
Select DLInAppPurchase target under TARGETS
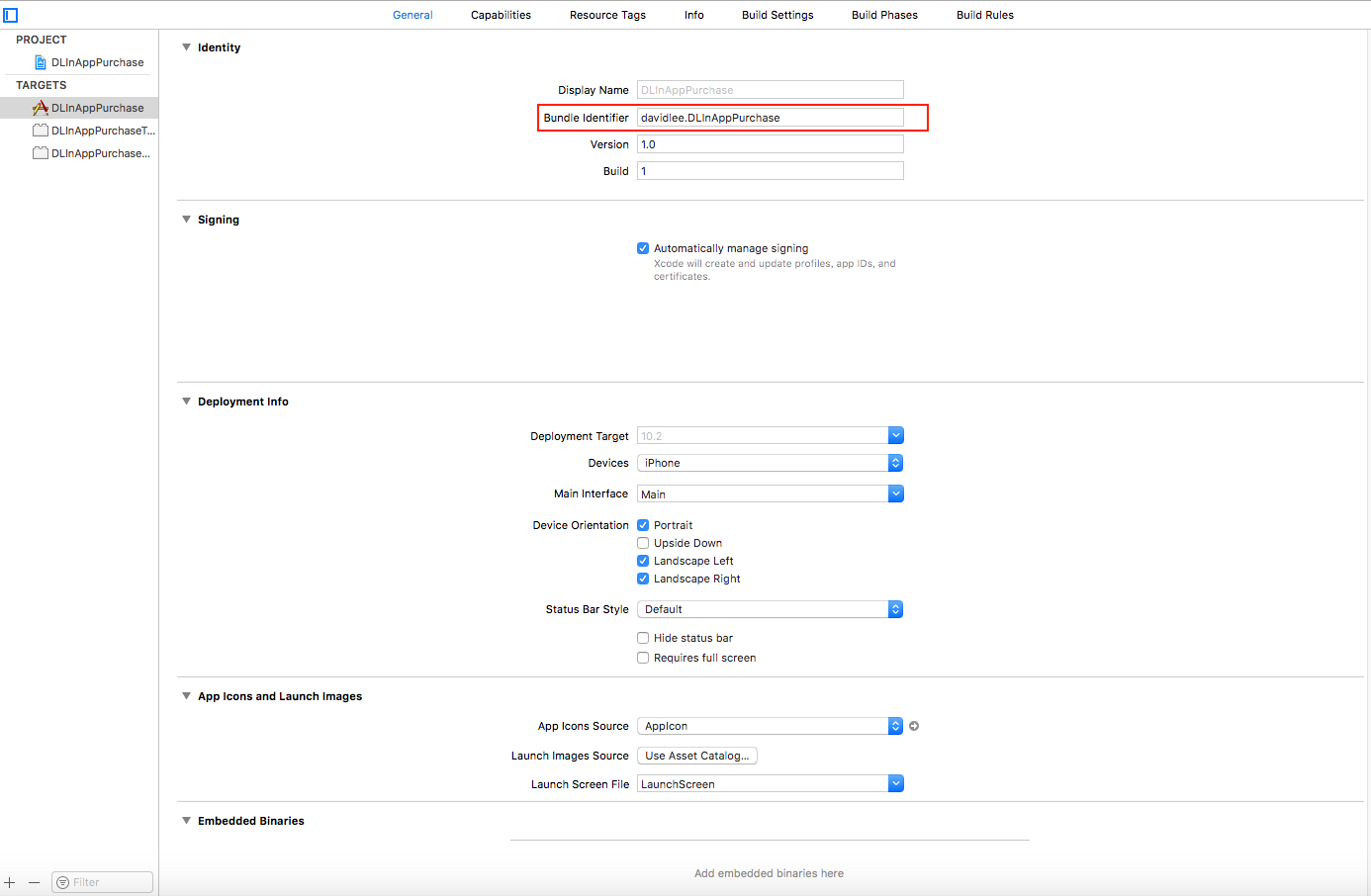click(79, 108)
